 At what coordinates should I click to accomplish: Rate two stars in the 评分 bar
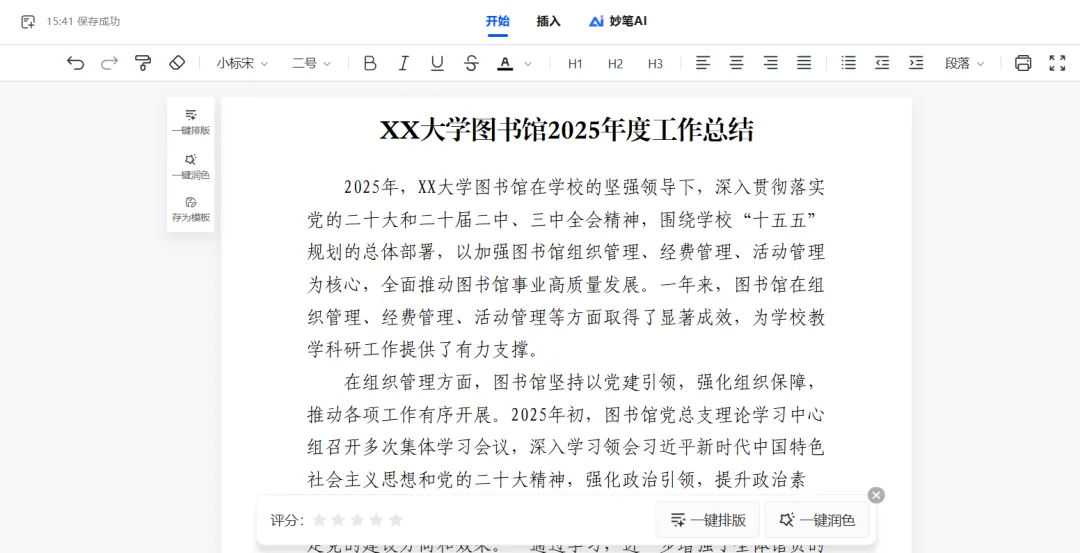(x=338, y=520)
